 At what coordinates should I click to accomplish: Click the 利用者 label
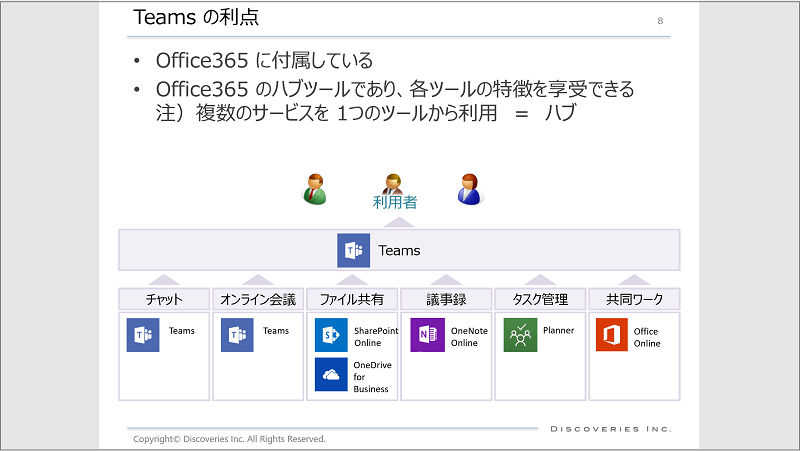(395, 203)
